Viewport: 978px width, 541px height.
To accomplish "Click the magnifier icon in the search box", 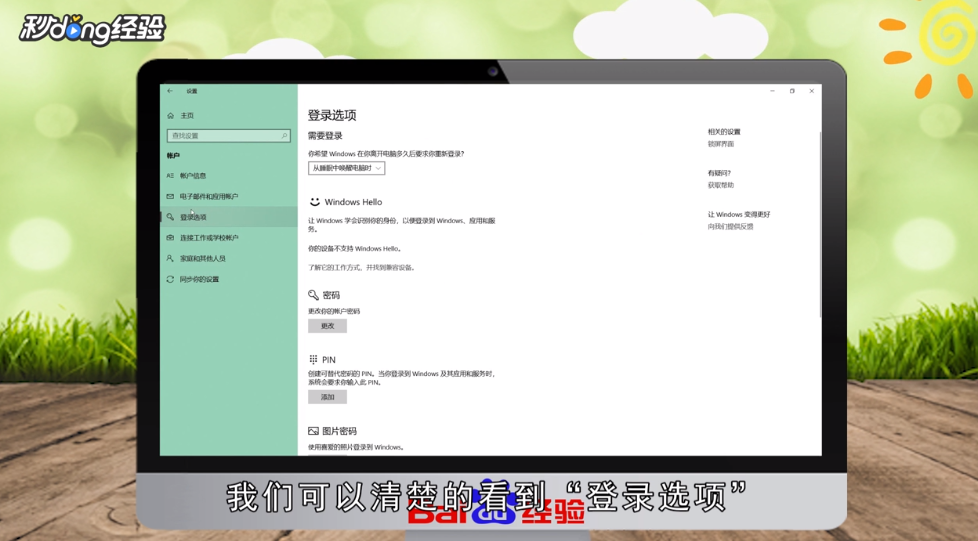I will pos(284,135).
